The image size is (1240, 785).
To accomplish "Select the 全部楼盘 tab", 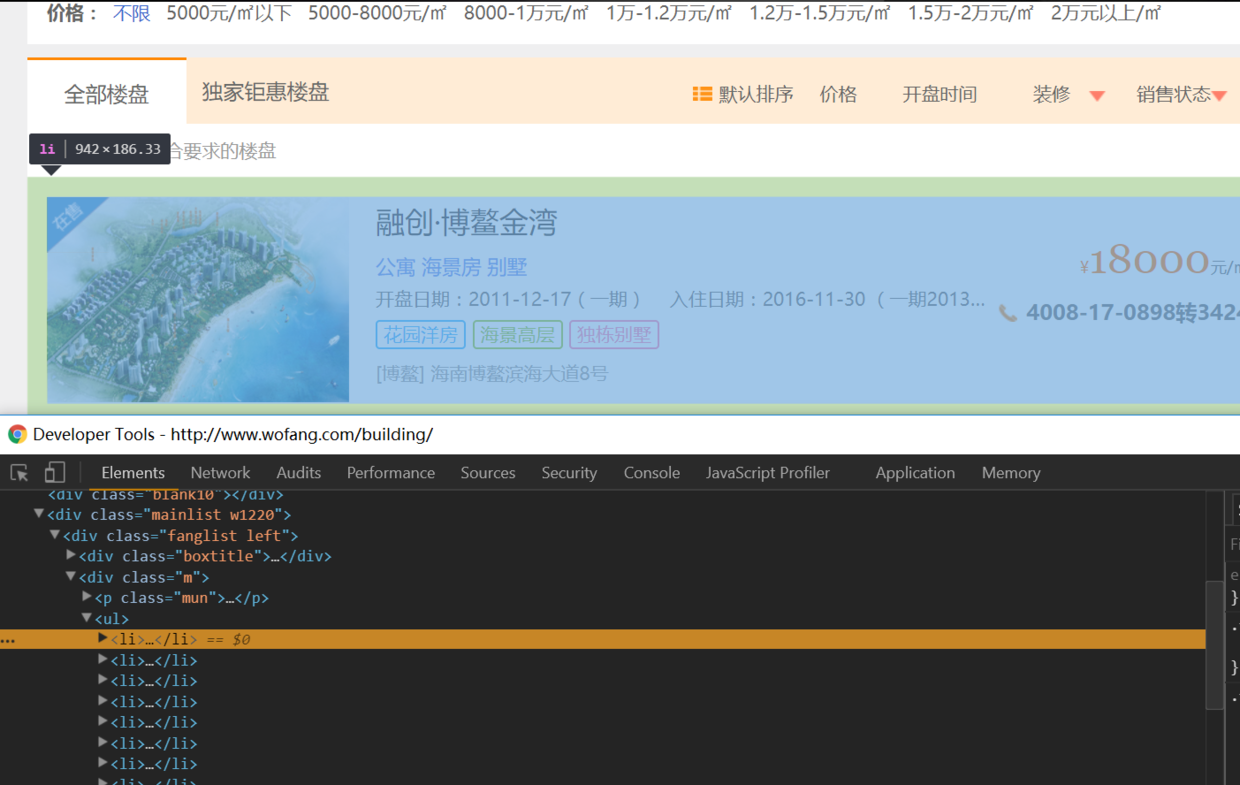I will pyautogui.click(x=107, y=94).
